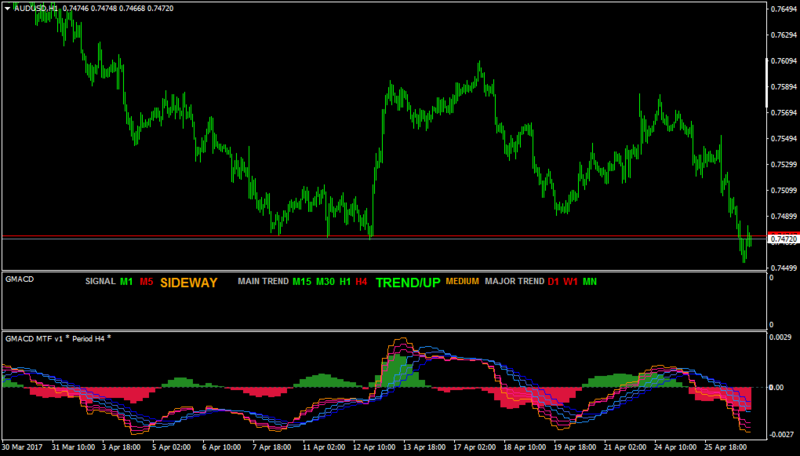800x456 pixels.
Task: Click the TREND/UP status text
Action: tap(408, 283)
